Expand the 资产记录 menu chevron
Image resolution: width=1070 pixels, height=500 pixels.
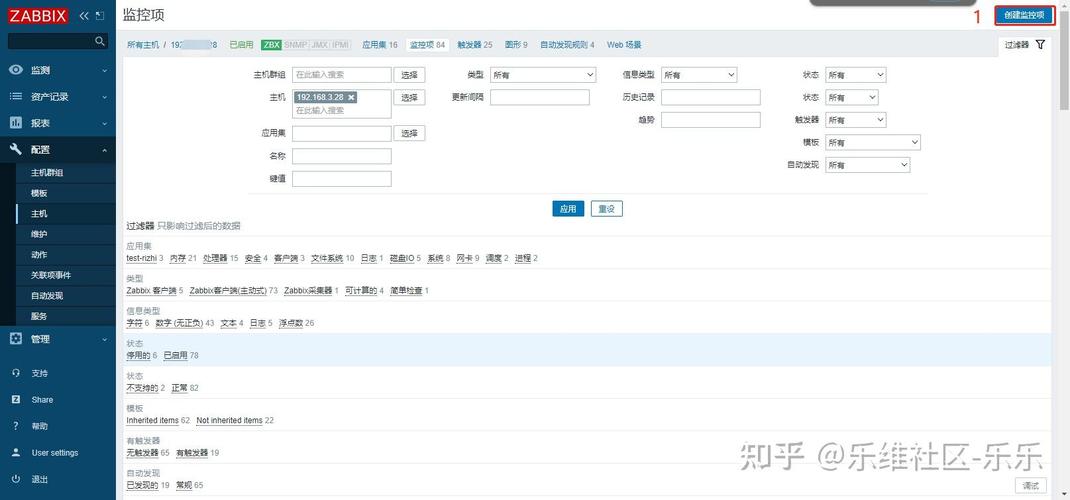[x=104, y=97]
